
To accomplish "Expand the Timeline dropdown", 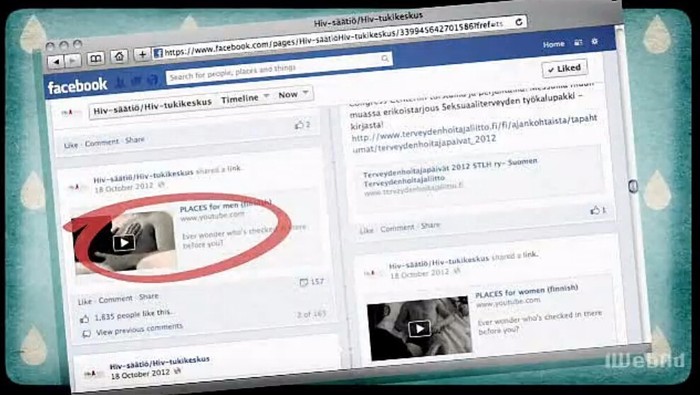I will 245,98.
